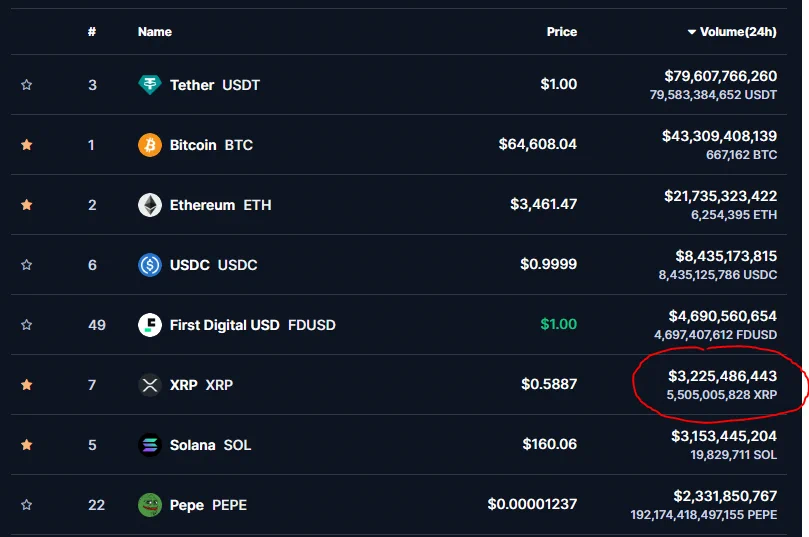
Task: Click the USDC blue coin icon
Action: [x=150, y=265]
